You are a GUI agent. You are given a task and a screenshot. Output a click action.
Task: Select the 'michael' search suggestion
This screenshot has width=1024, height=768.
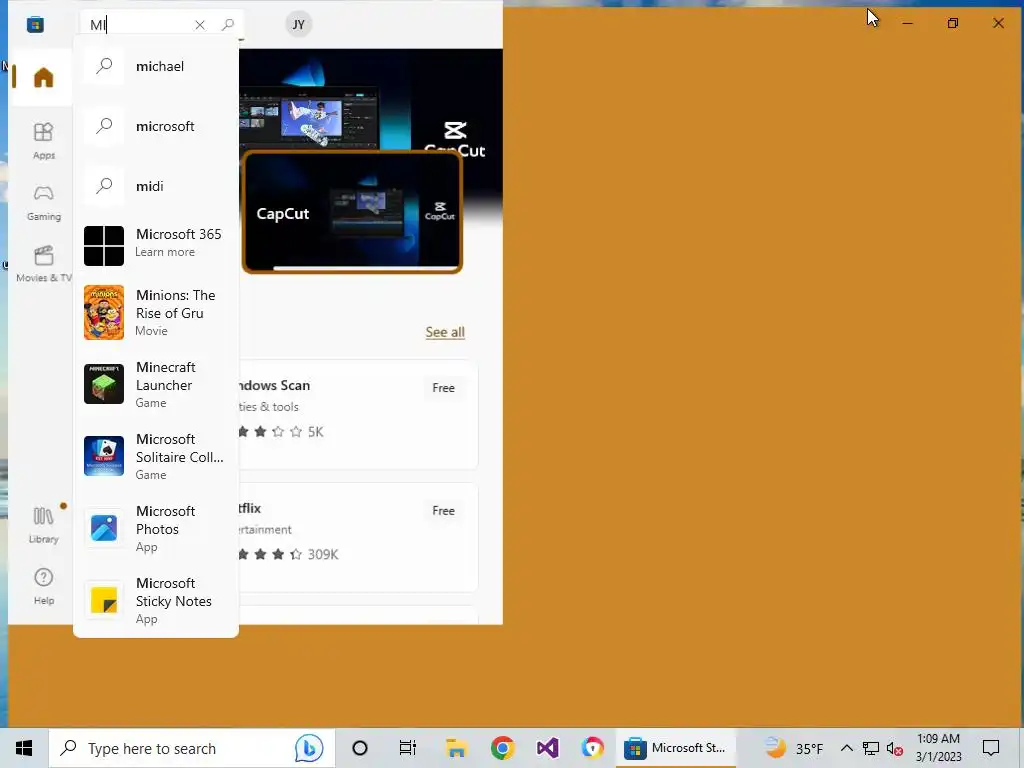(x=155, y=66)
